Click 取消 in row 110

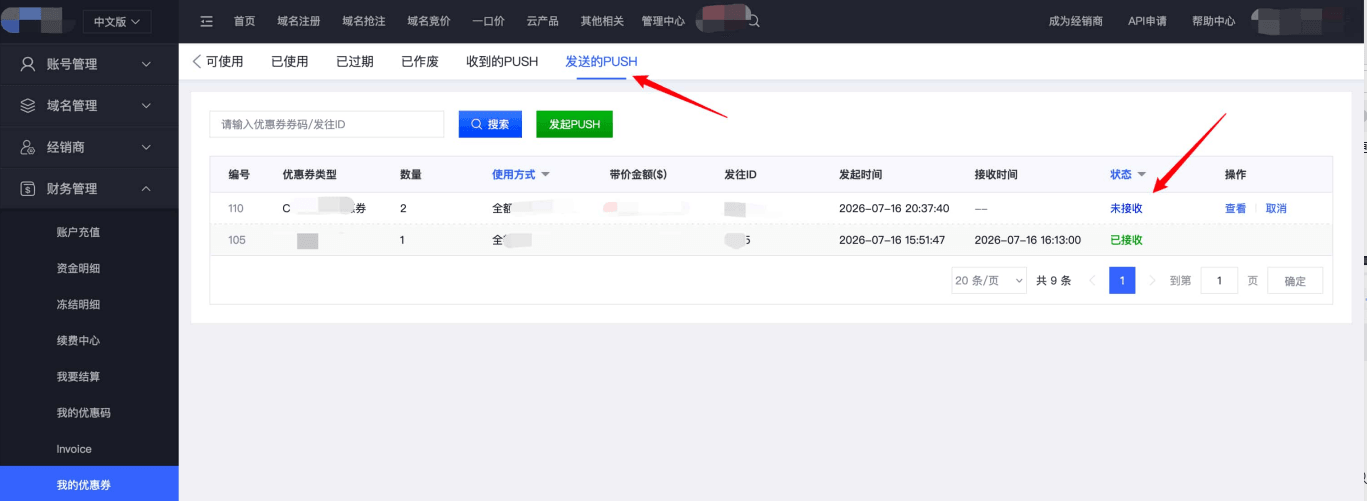click(x=1276, y=208)
